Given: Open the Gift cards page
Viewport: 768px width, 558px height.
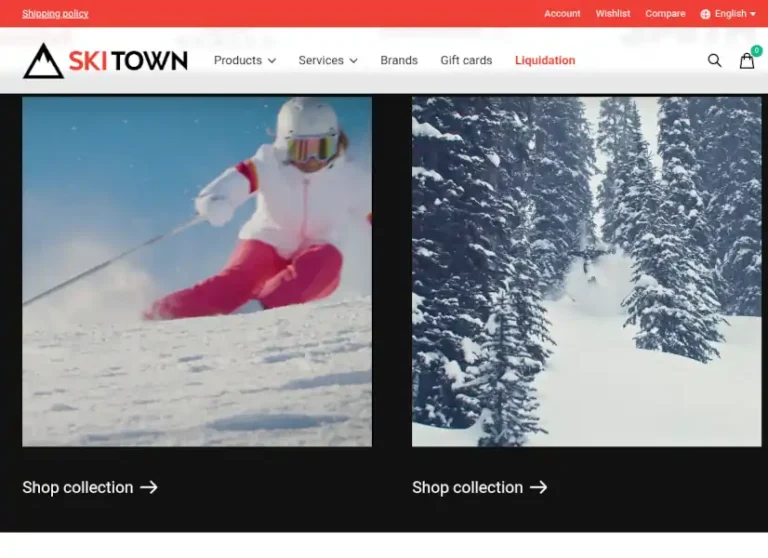Looking at the screenshot, I should point(466,60).
